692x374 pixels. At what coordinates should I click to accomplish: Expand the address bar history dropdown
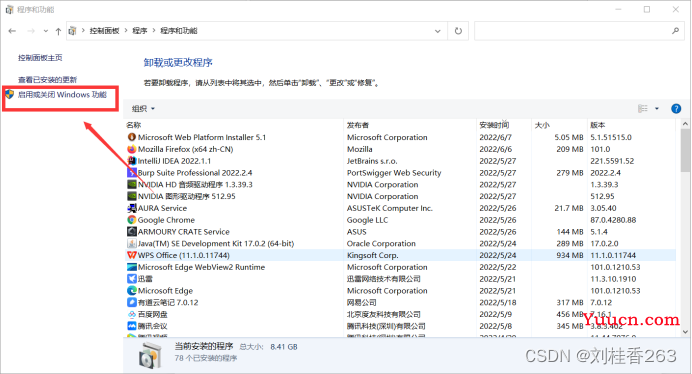437,31
